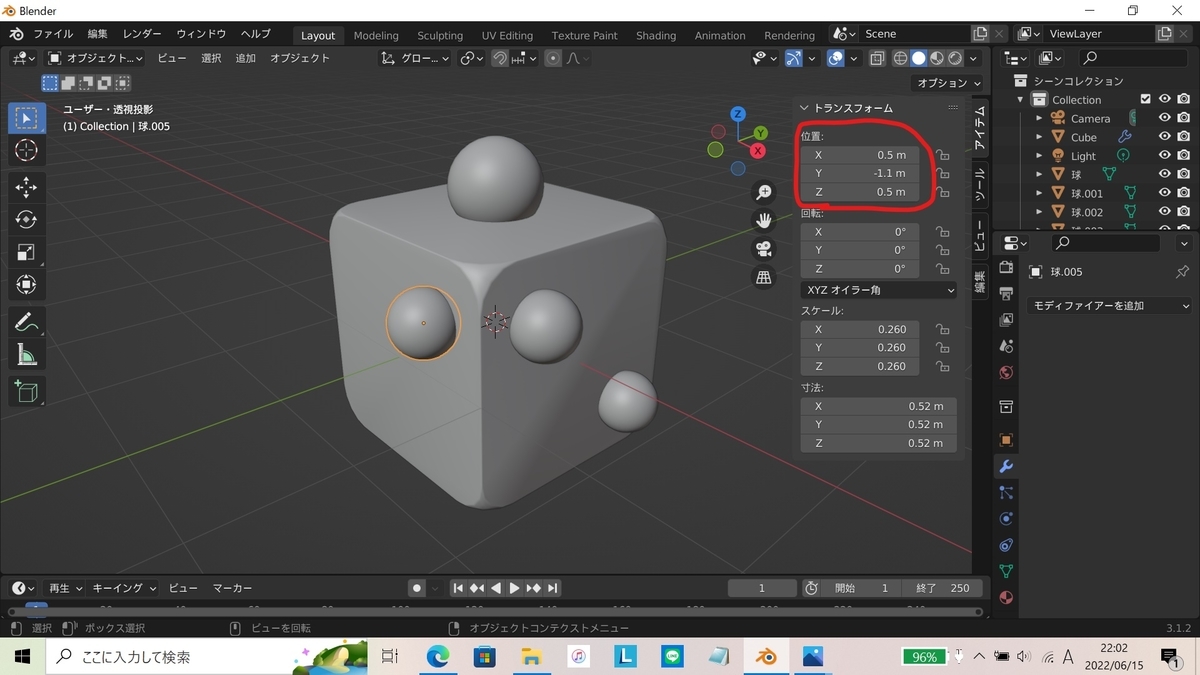Toggle snapping magnet button
Viewport: 1200px width, 675px height.
(x=499, y=58)
